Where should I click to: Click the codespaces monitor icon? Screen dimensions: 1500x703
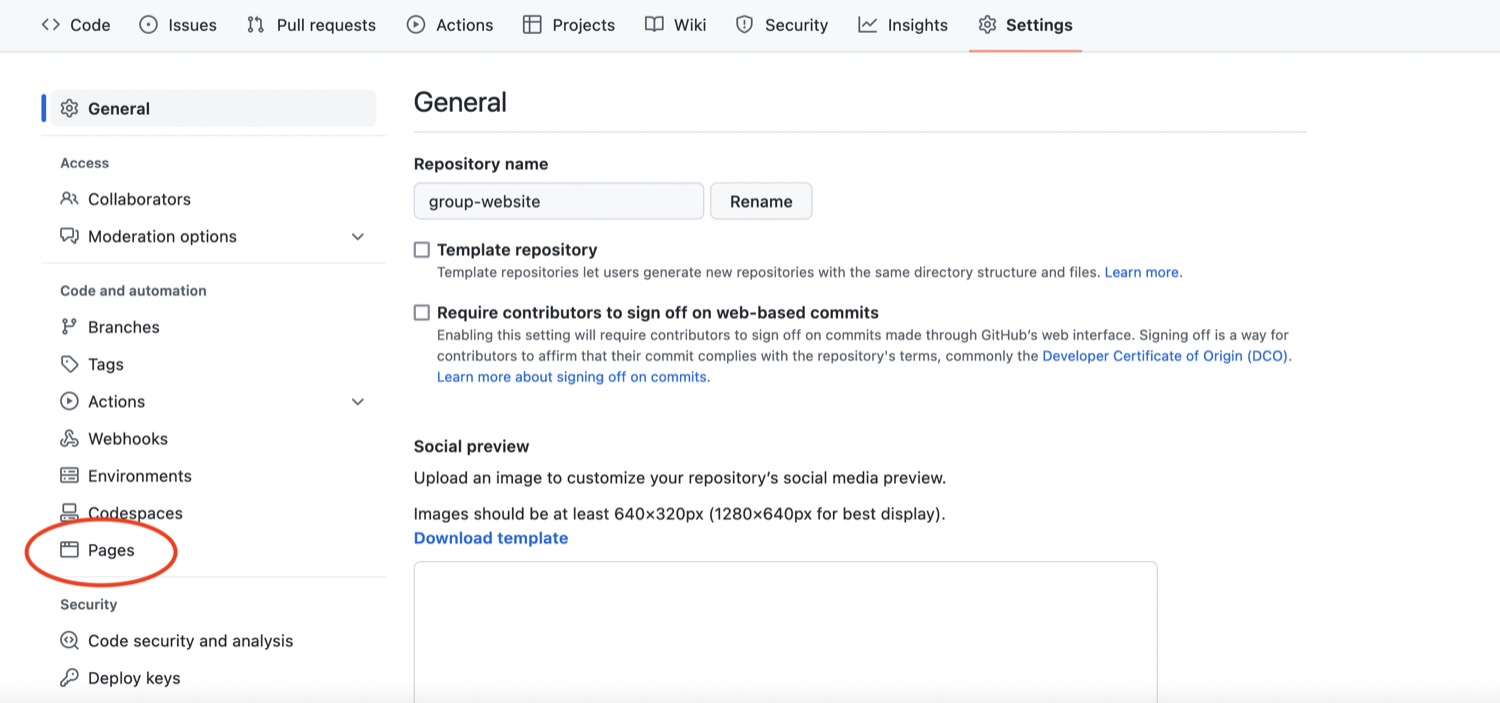pos(69,513)
